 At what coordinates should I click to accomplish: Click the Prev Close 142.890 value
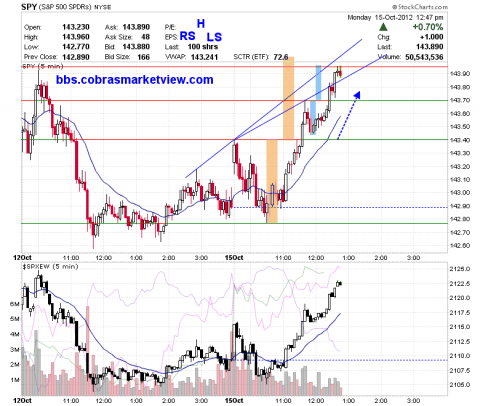click(76, 57)
